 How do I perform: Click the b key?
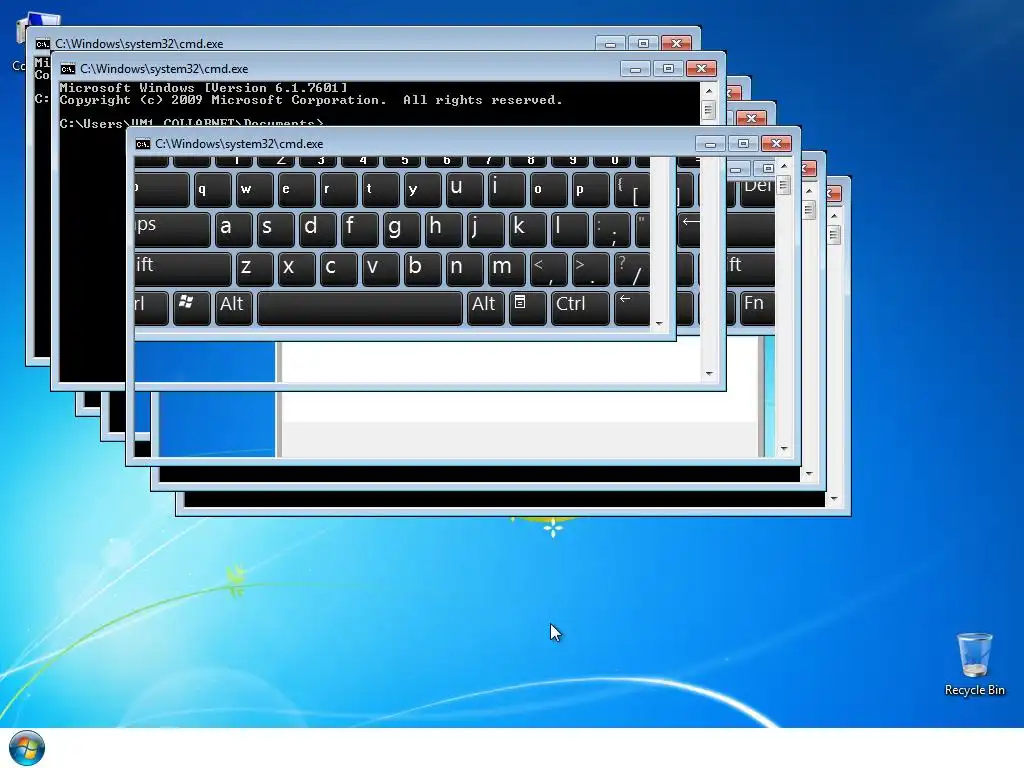pos(422,269)
